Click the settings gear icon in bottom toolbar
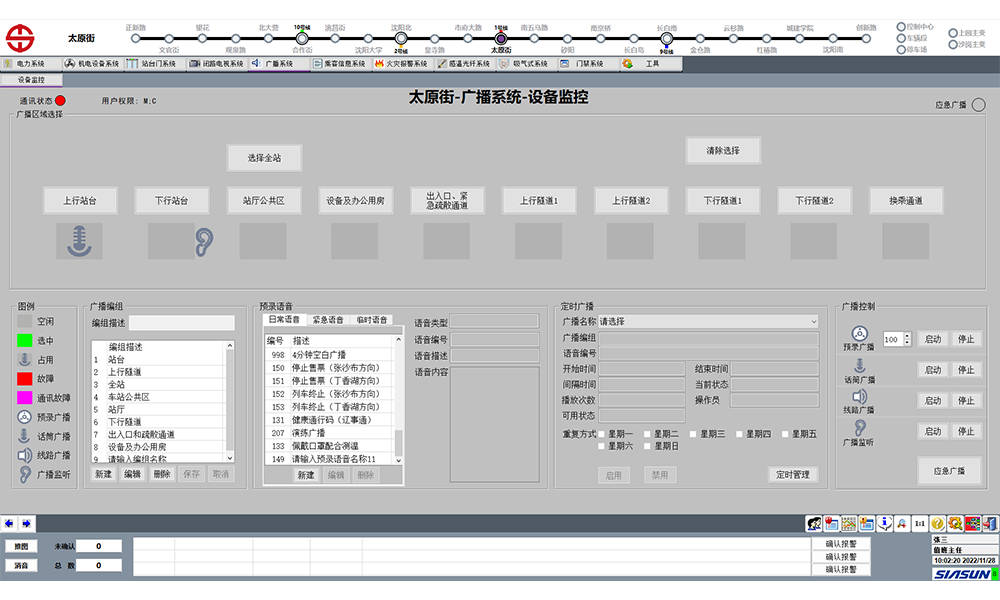Screen dimensions: 1000x600 pyautogui.click(x=955, y=523)
